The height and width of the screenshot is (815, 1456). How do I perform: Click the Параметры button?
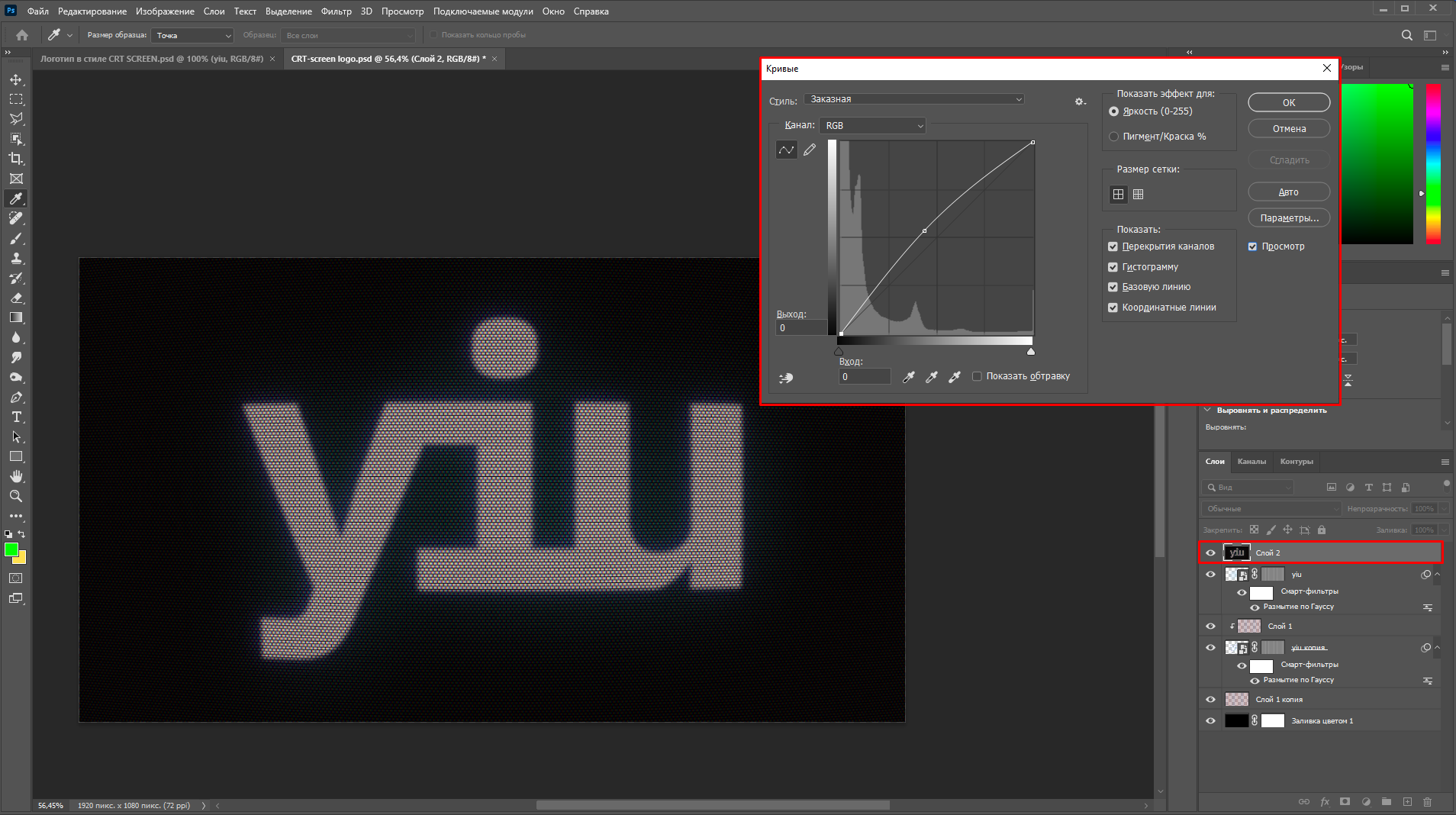coord(1289,217)
